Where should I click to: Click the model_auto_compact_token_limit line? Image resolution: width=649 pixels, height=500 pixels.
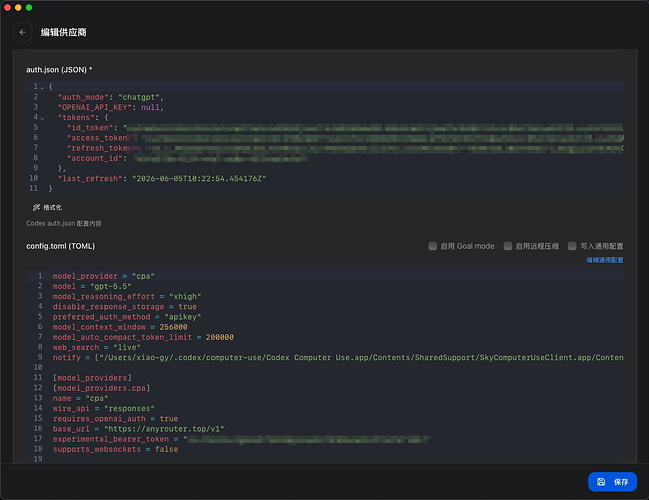tap(143, 337)
